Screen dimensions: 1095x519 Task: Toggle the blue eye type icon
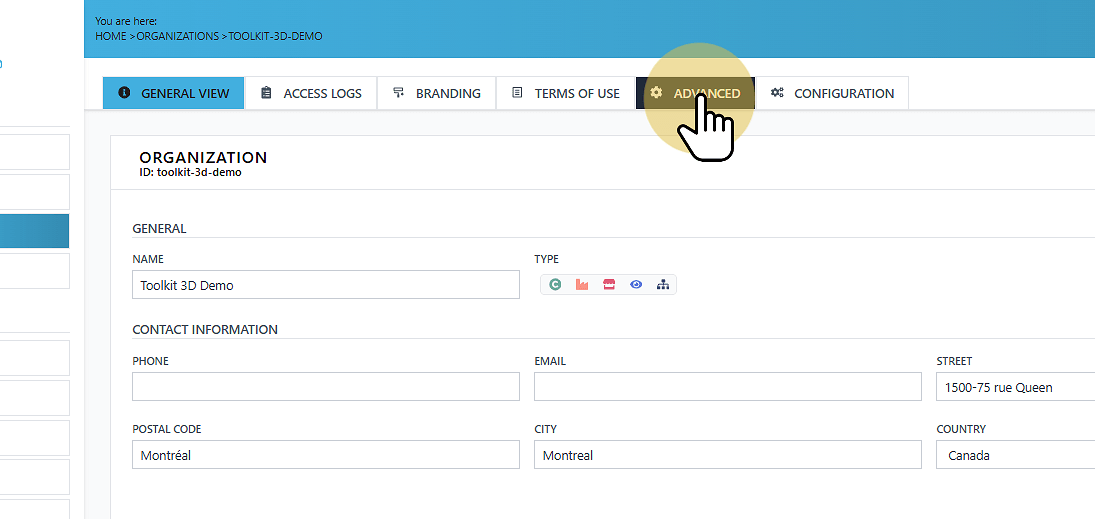click(635, 284)
